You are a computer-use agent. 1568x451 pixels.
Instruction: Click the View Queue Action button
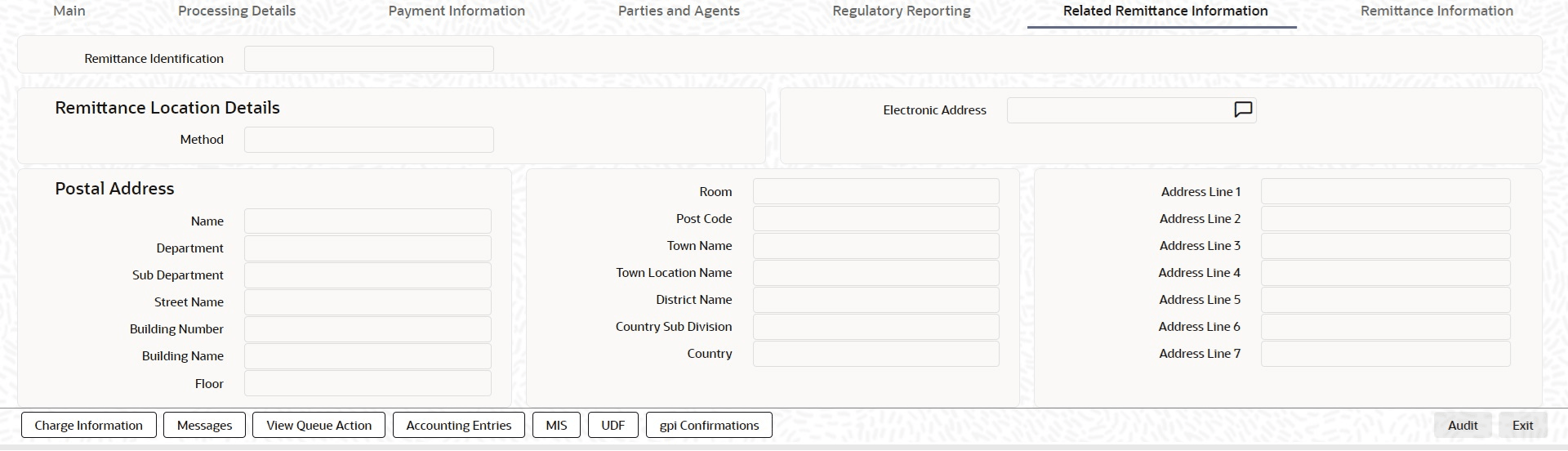pyautogui.click(x=318, y=426)
